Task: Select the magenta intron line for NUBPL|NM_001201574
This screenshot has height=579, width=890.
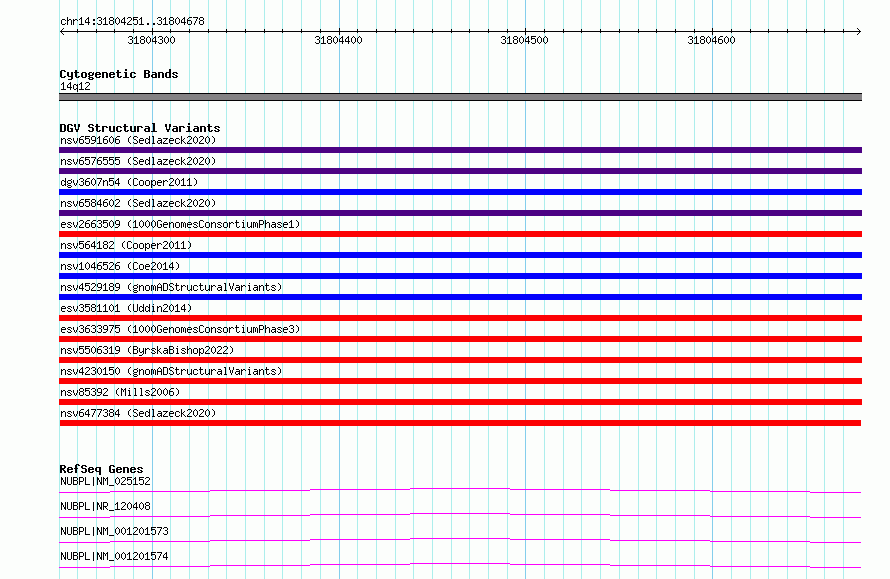Action: (x=460, y=565)
